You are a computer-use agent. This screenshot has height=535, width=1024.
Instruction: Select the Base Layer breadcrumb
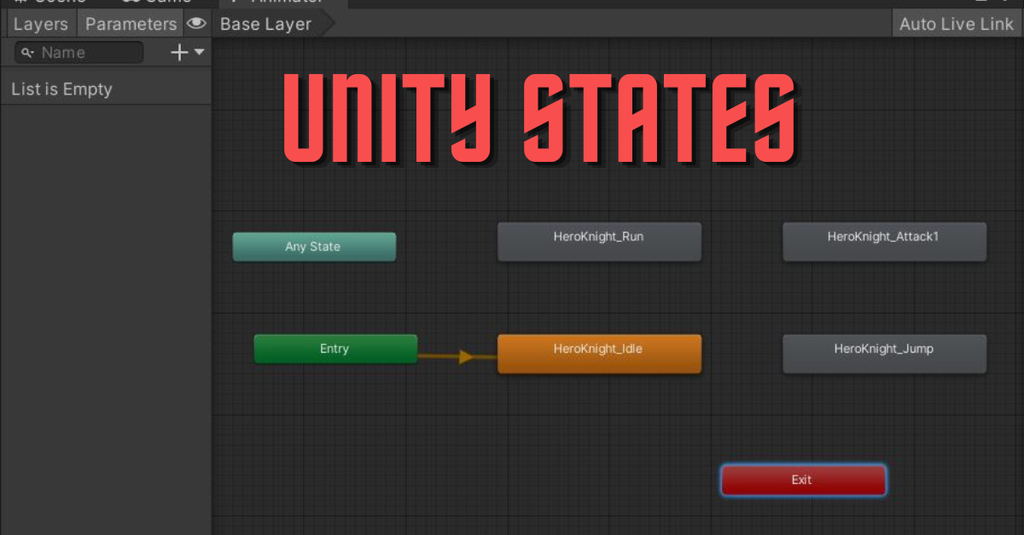265,24
